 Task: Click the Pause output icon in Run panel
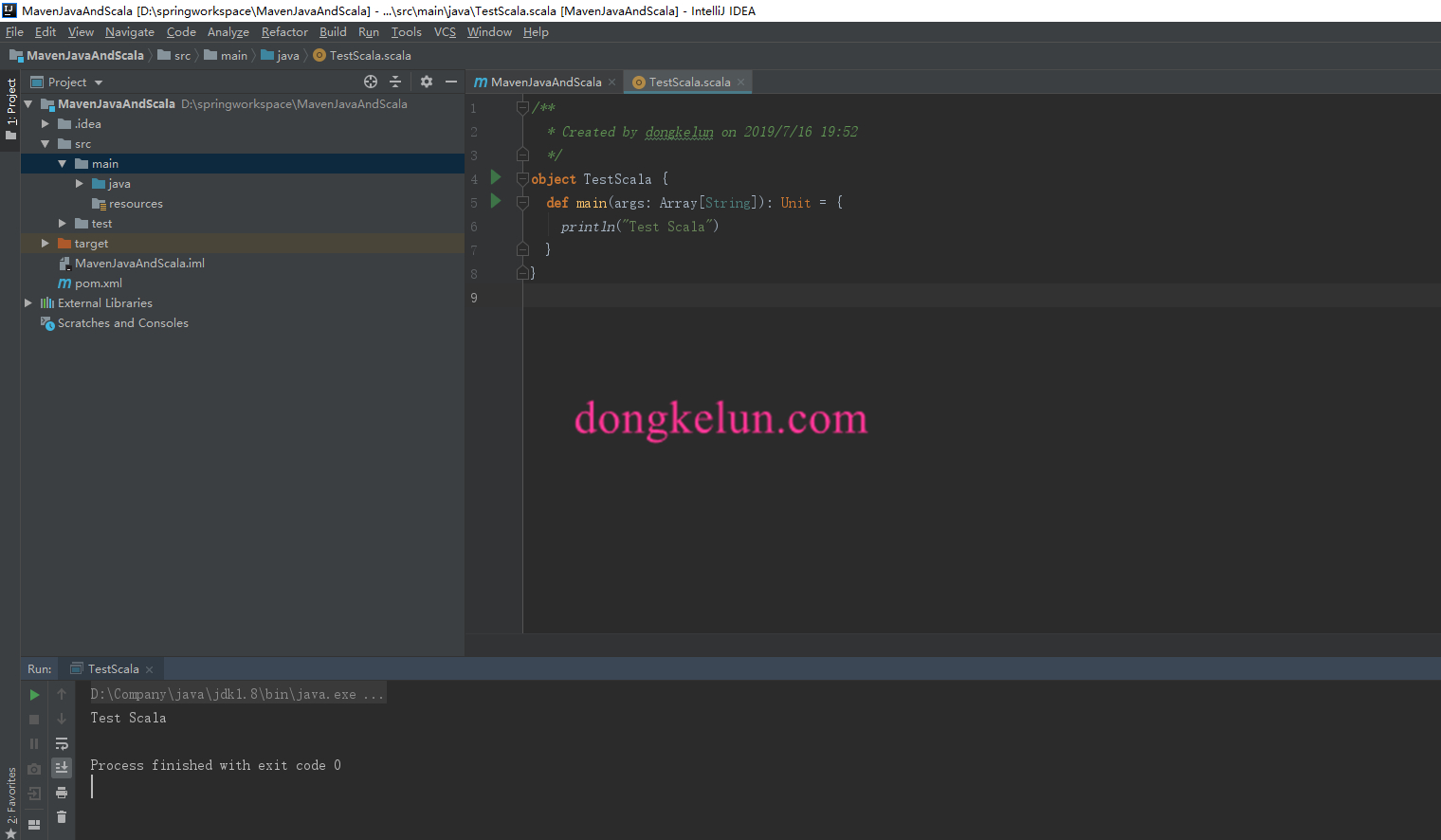tap(34, 744)
